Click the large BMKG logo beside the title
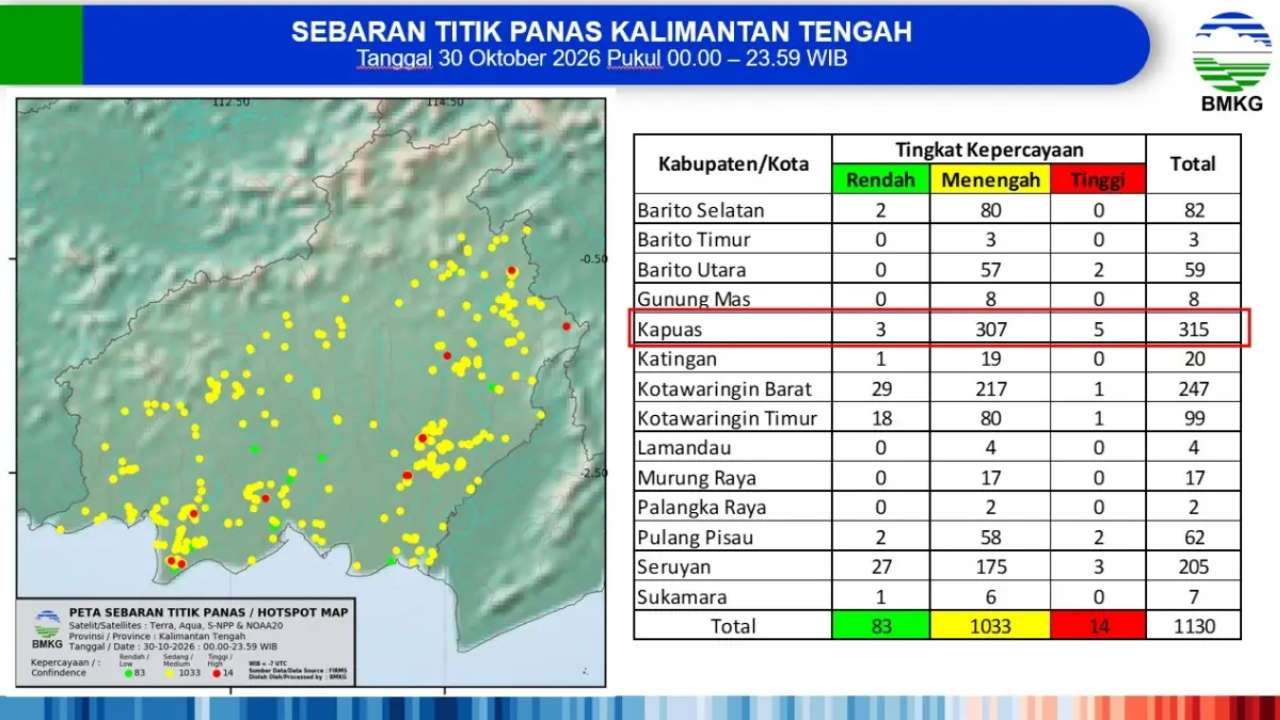Image resolution: width=1280 pixels, height=720 pixels. (x=1231, y=60)
